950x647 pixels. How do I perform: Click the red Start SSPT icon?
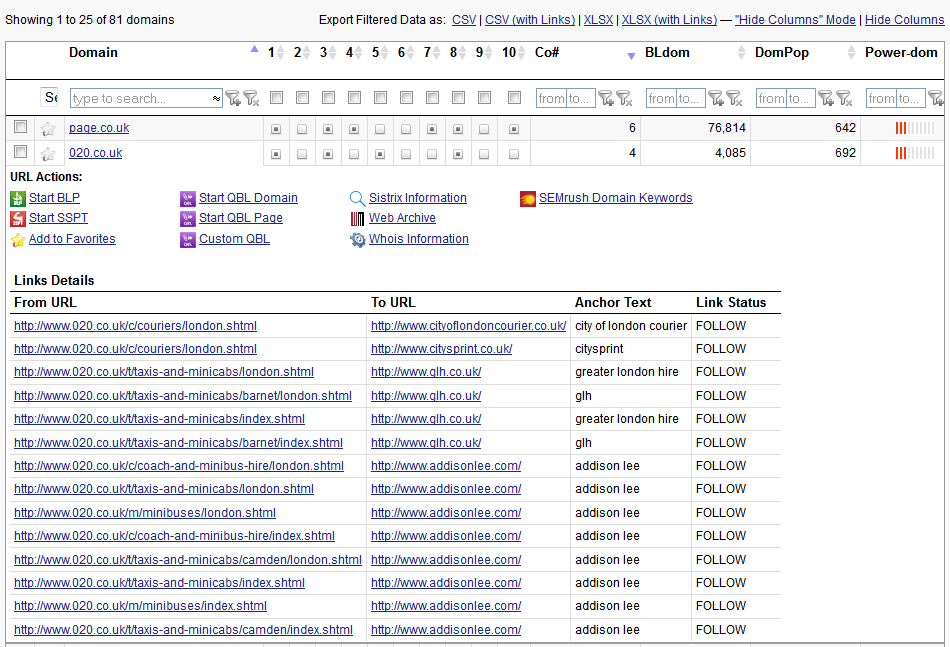pyautogui.click(x=18, y=219)
